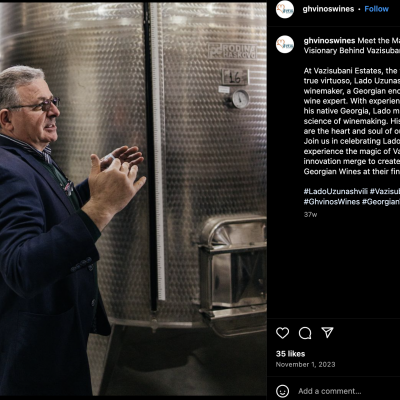Open the #GhvinosWines hashtag

point(332,202)
